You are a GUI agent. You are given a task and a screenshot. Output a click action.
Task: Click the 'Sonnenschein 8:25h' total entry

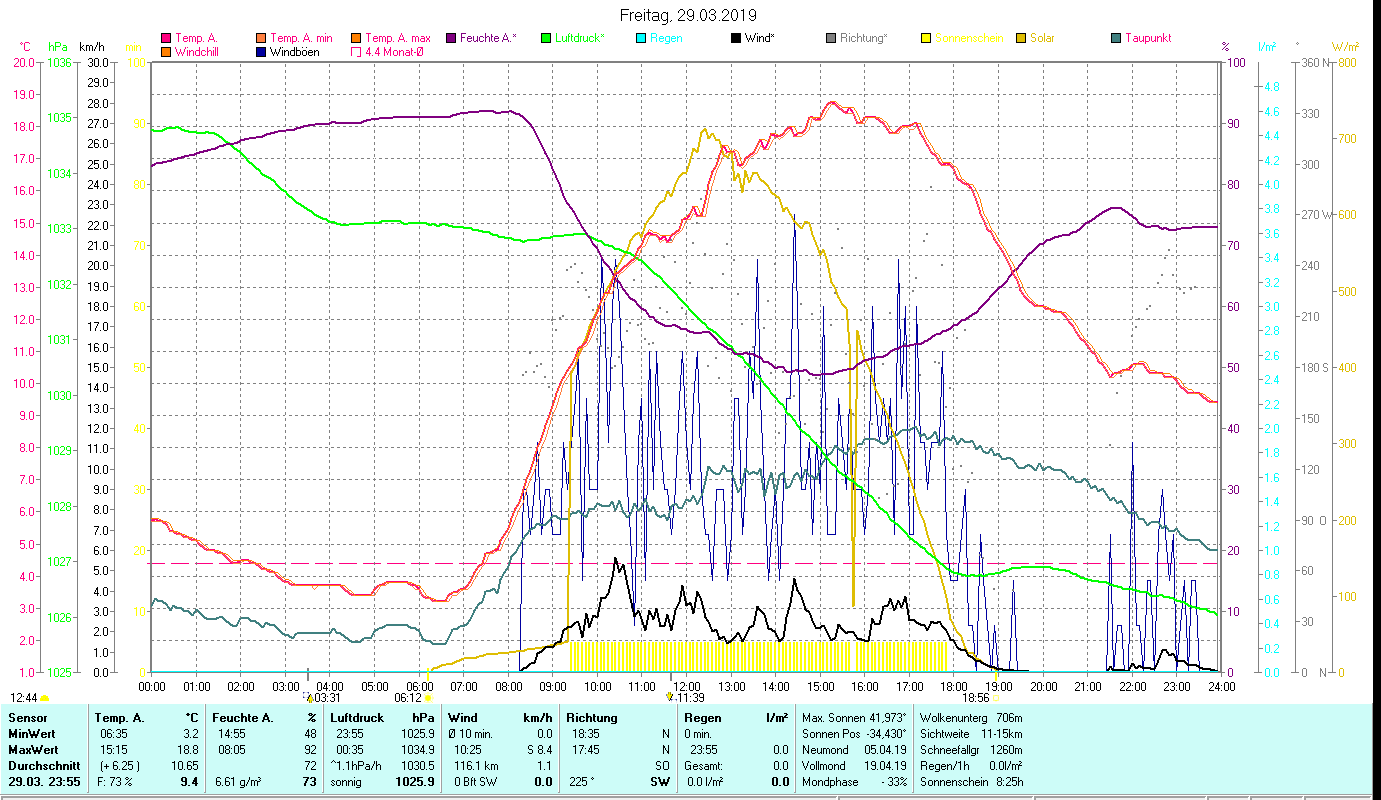pyautogui.click(x=971, y=782)
